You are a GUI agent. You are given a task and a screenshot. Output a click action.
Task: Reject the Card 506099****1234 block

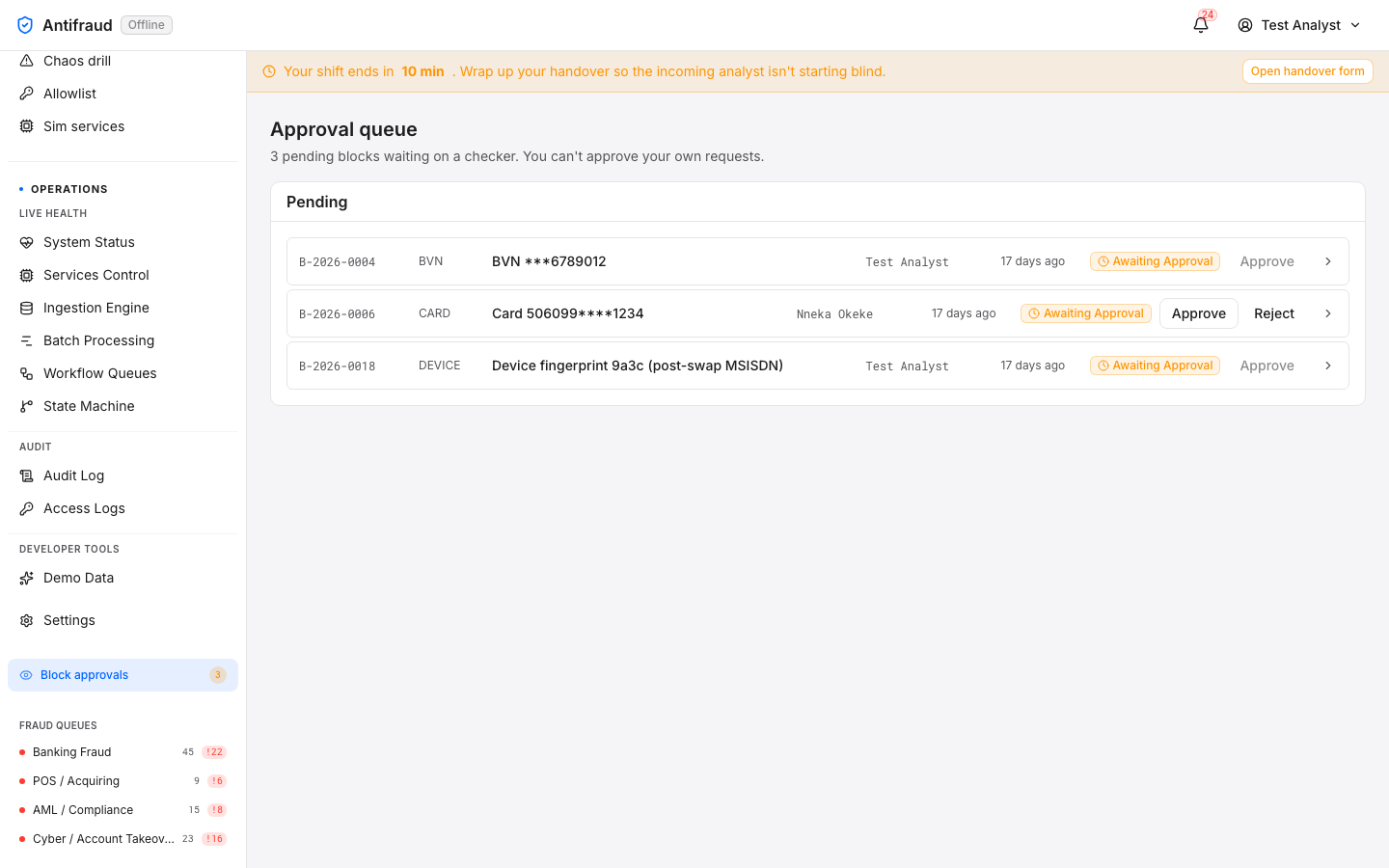click(1273, 313)
